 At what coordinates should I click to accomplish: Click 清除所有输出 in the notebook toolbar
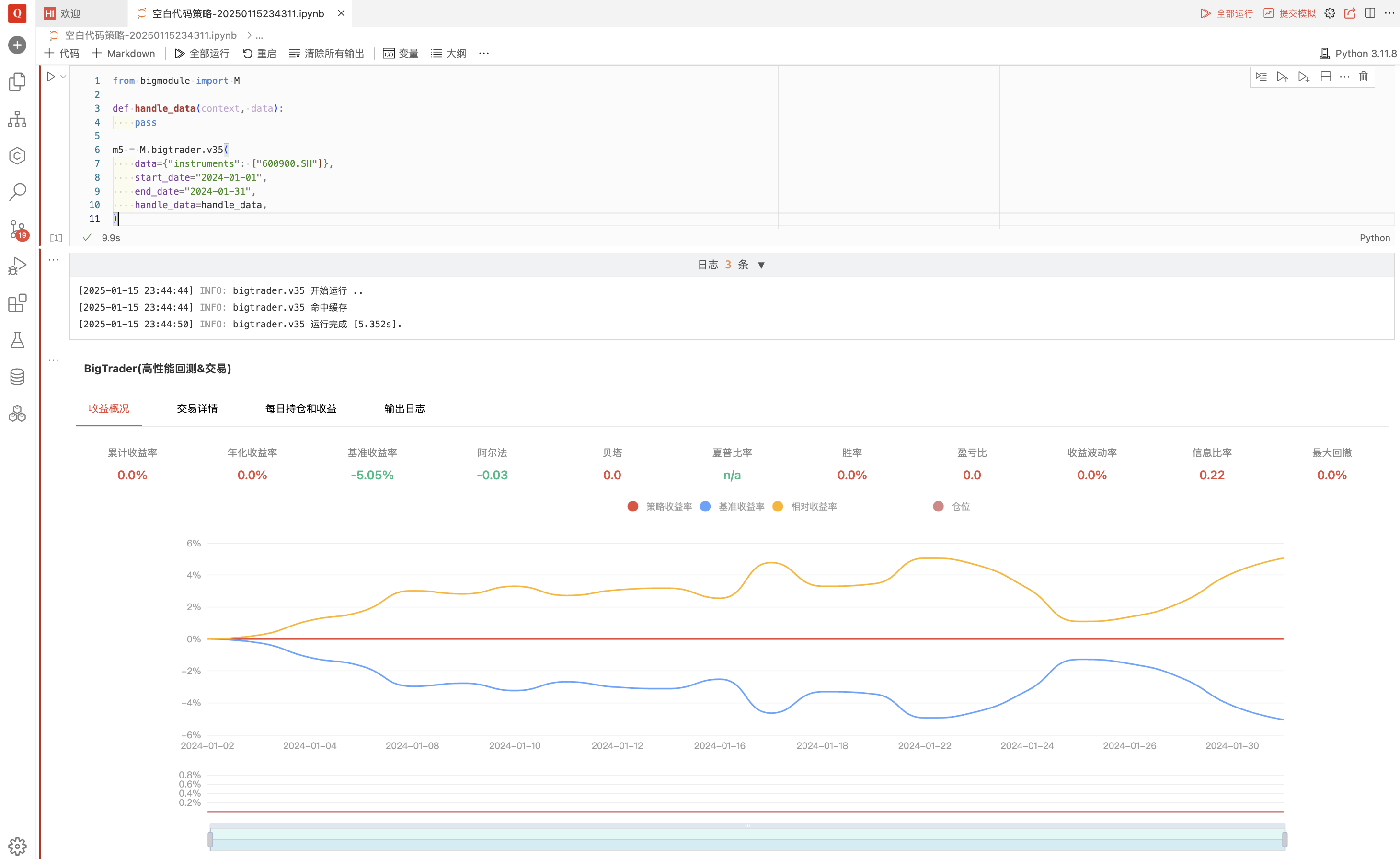click(x=327, y=53)
